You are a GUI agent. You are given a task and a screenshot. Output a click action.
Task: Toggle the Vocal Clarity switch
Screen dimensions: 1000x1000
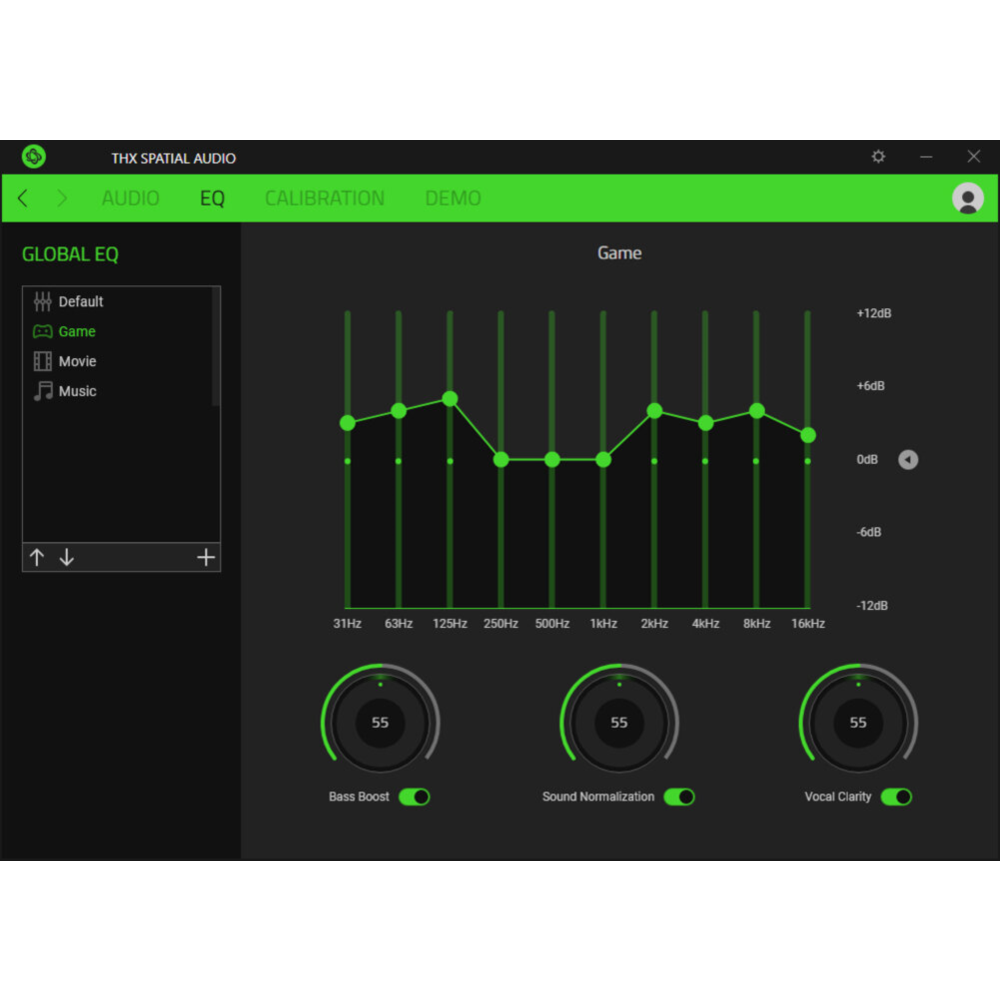(x=896, y=797)
